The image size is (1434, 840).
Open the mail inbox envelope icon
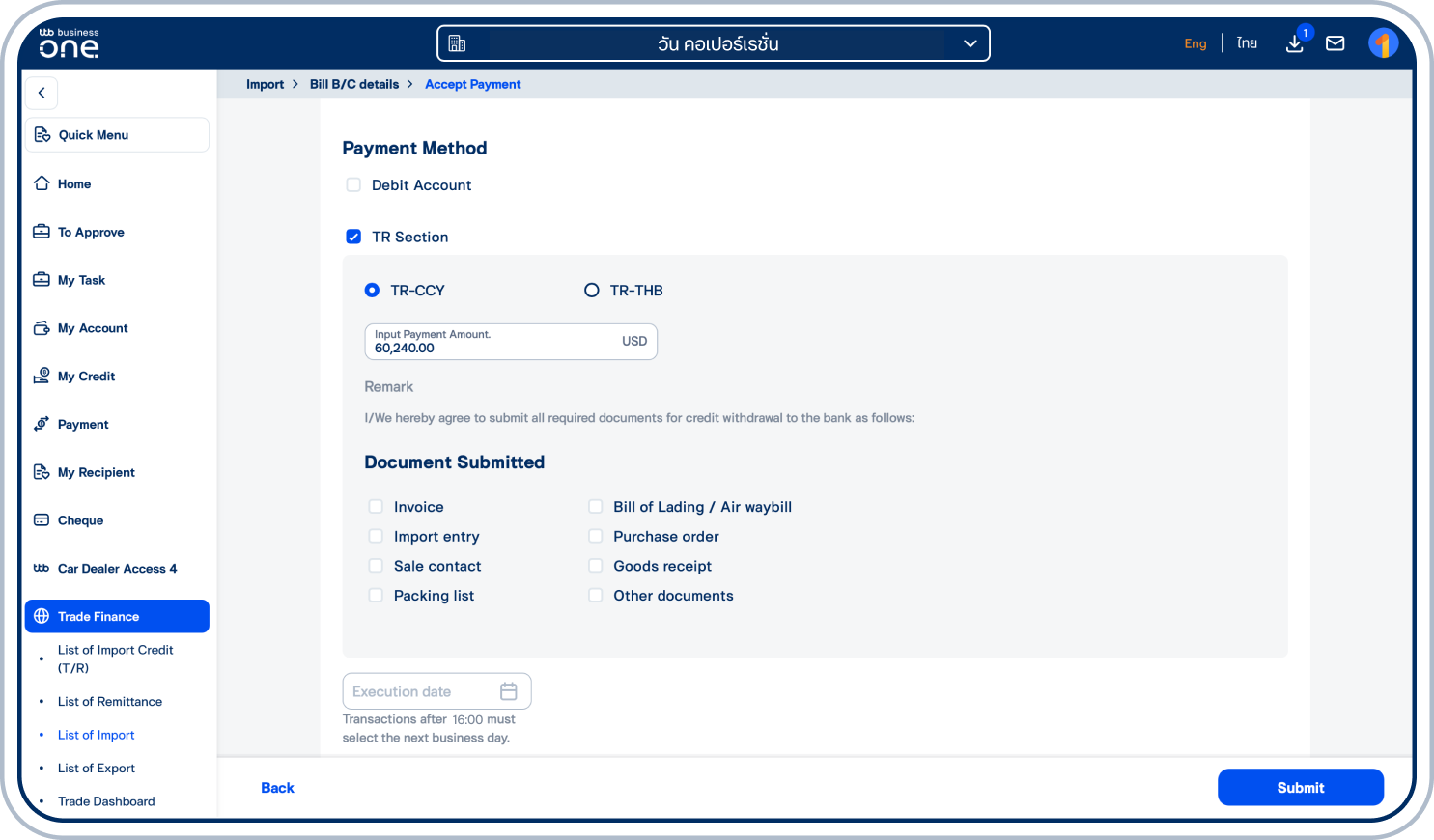tap(1336, 43)
